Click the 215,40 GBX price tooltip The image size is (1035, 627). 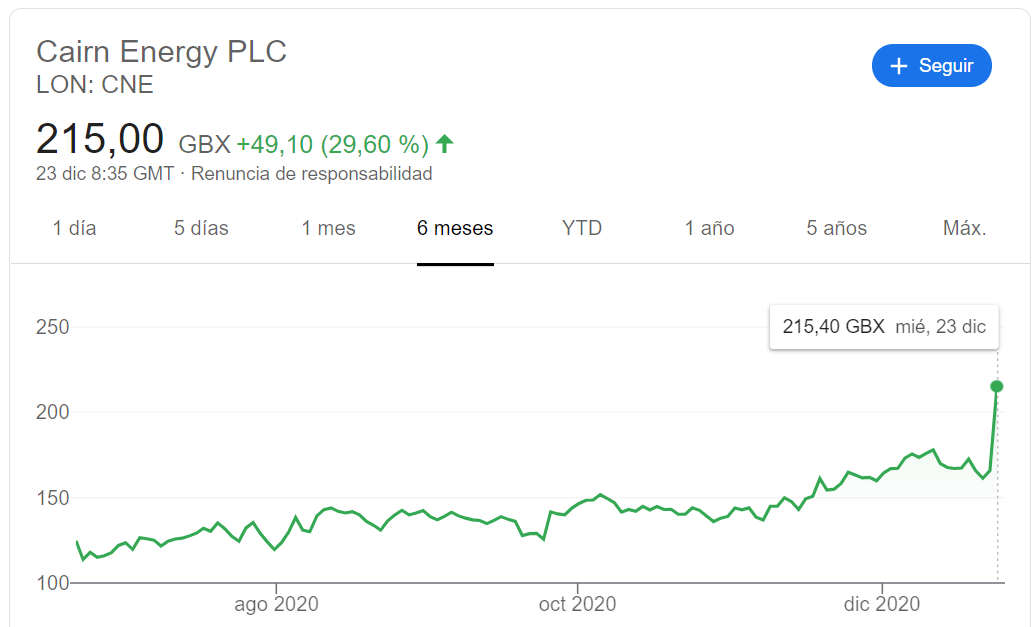pyautogui.click(x=884, y=327)
